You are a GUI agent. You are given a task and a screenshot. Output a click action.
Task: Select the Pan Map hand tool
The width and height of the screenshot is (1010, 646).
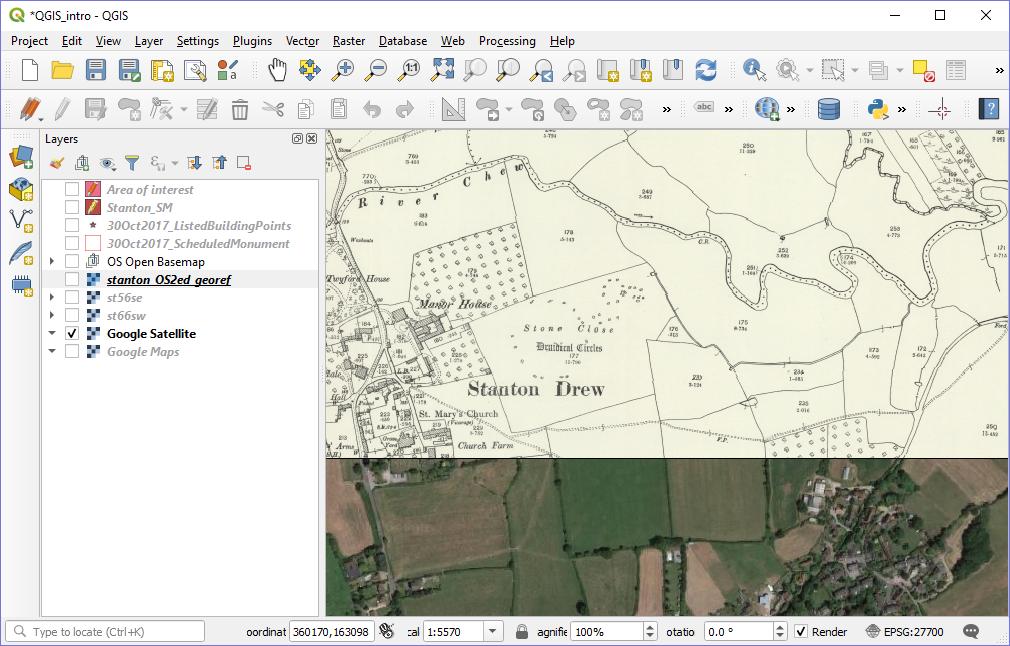[x=277, y=71]
